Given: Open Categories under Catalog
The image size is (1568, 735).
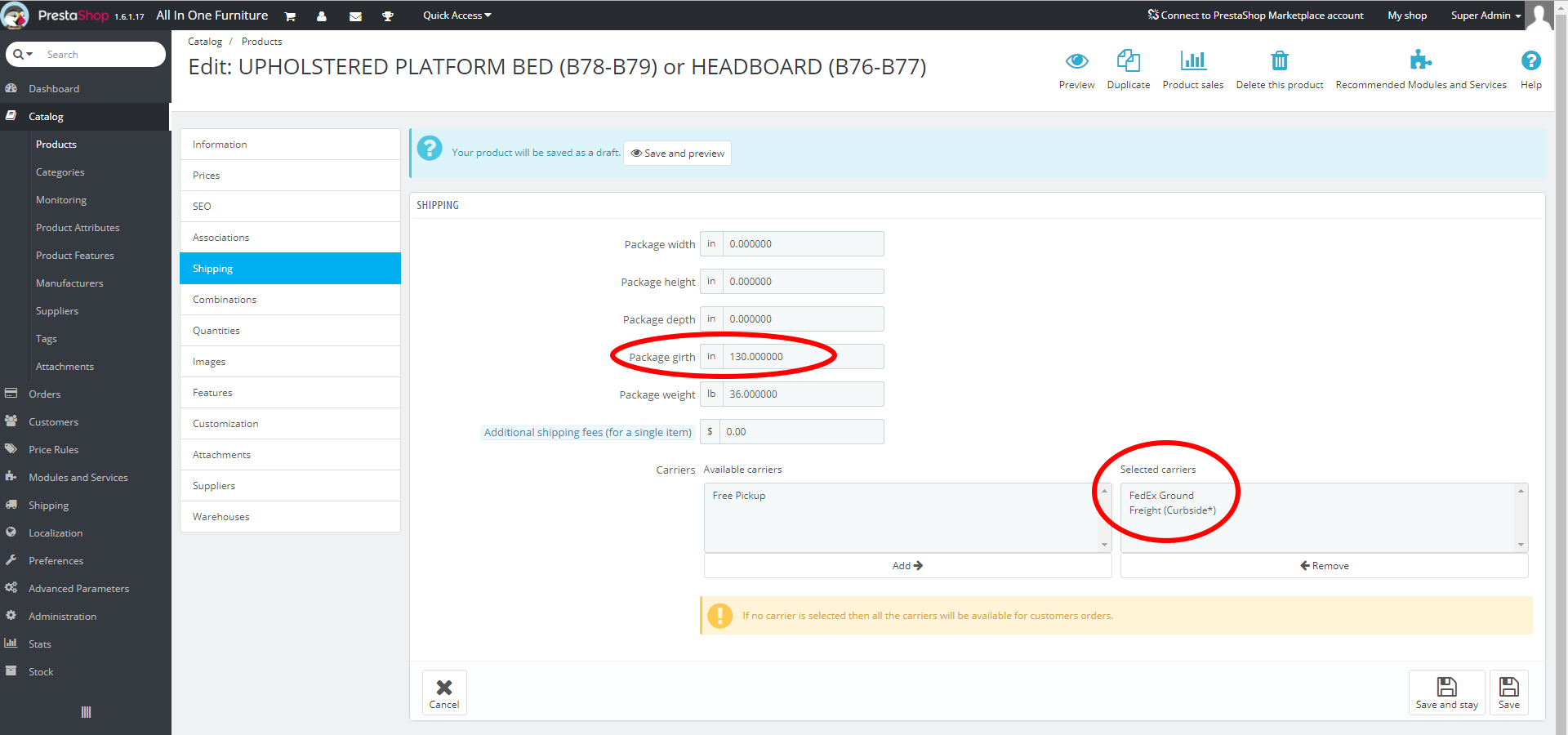Looking at the screenshot, I should click(60, 172).
